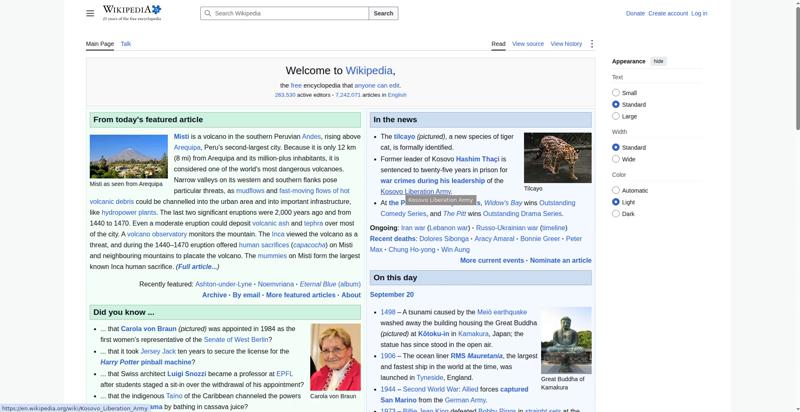Open the Misti volcano photo thumbnail

click(129, 156)
